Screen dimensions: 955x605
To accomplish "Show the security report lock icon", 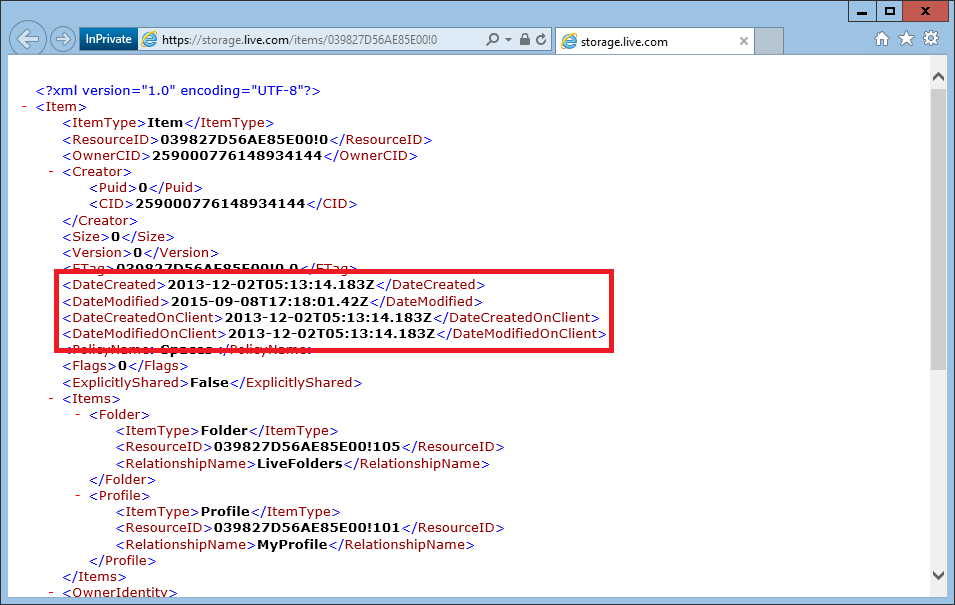I will [524, 40].
